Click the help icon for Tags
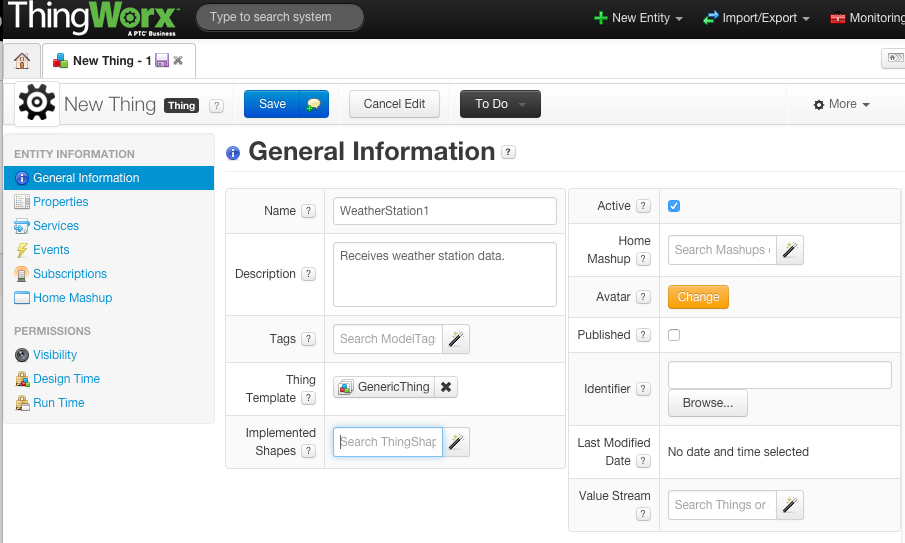The height and width of the screenshot is (543, 905). pyautogui.click(x=309, y=339)
